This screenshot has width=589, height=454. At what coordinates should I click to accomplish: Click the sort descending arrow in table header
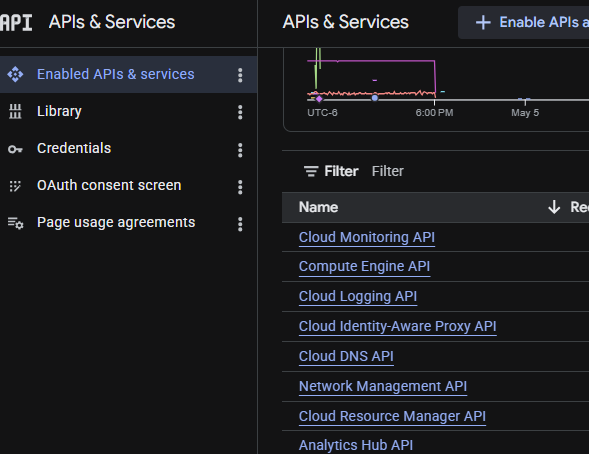point(554,207)
